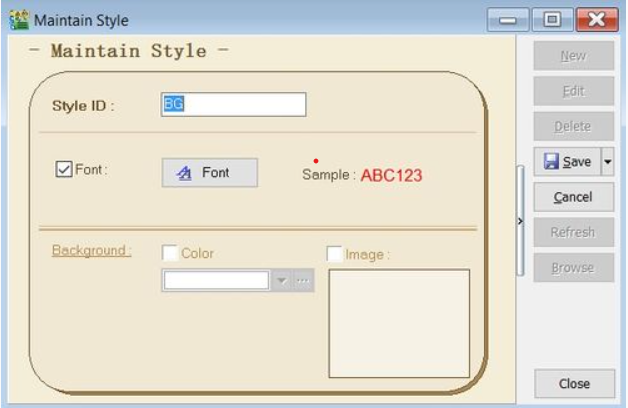628x408 pixels.
Task: Click inside the Style ID text field
Action: (233, 105)
